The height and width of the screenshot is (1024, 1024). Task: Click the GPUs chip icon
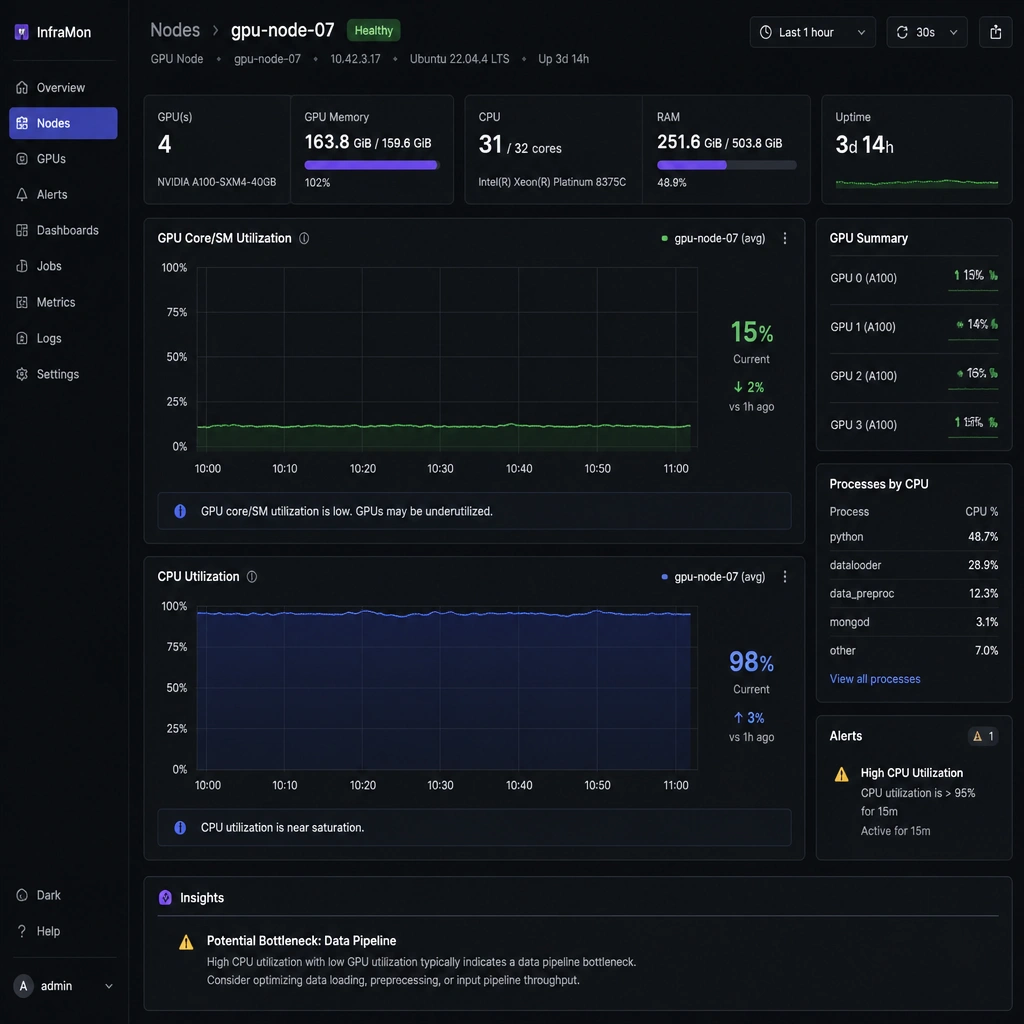point(22,159)
